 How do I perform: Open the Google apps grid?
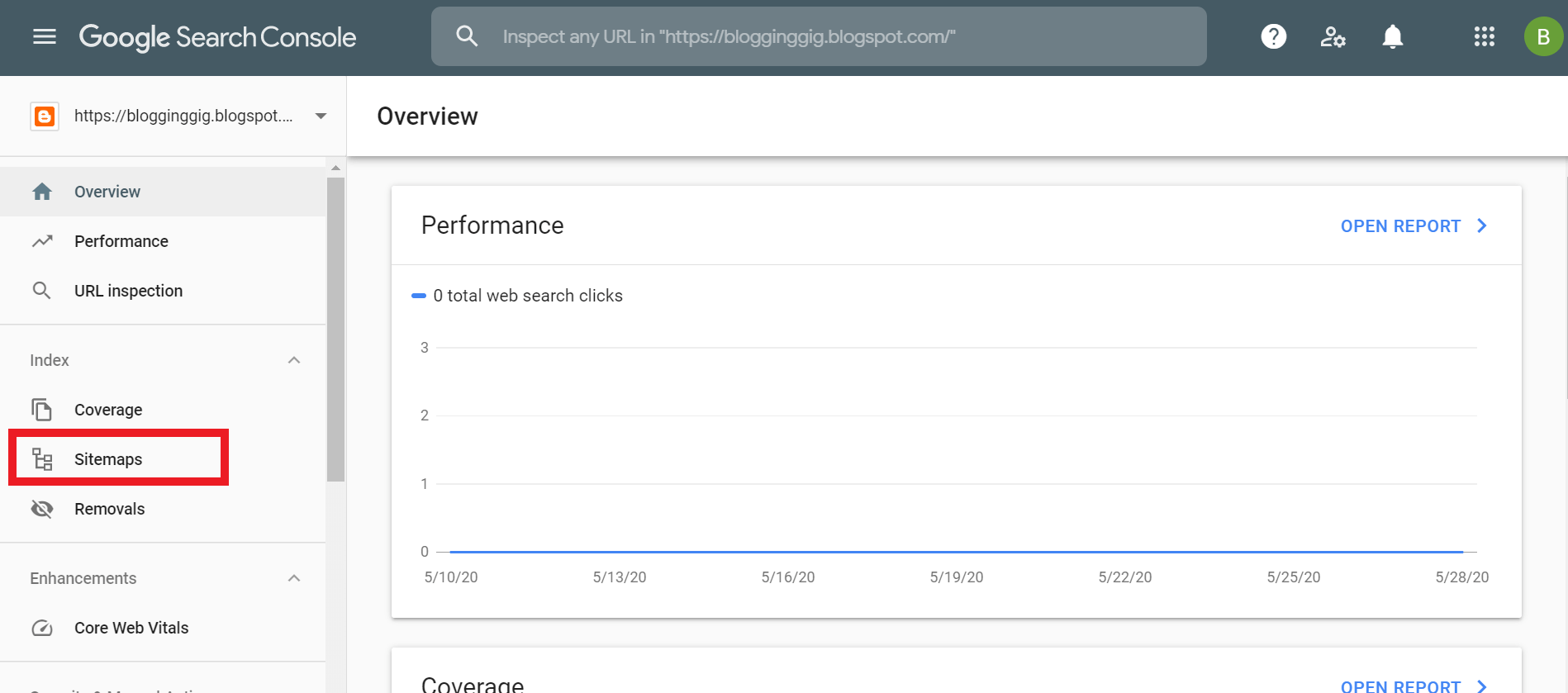[x=1484, y=36]
